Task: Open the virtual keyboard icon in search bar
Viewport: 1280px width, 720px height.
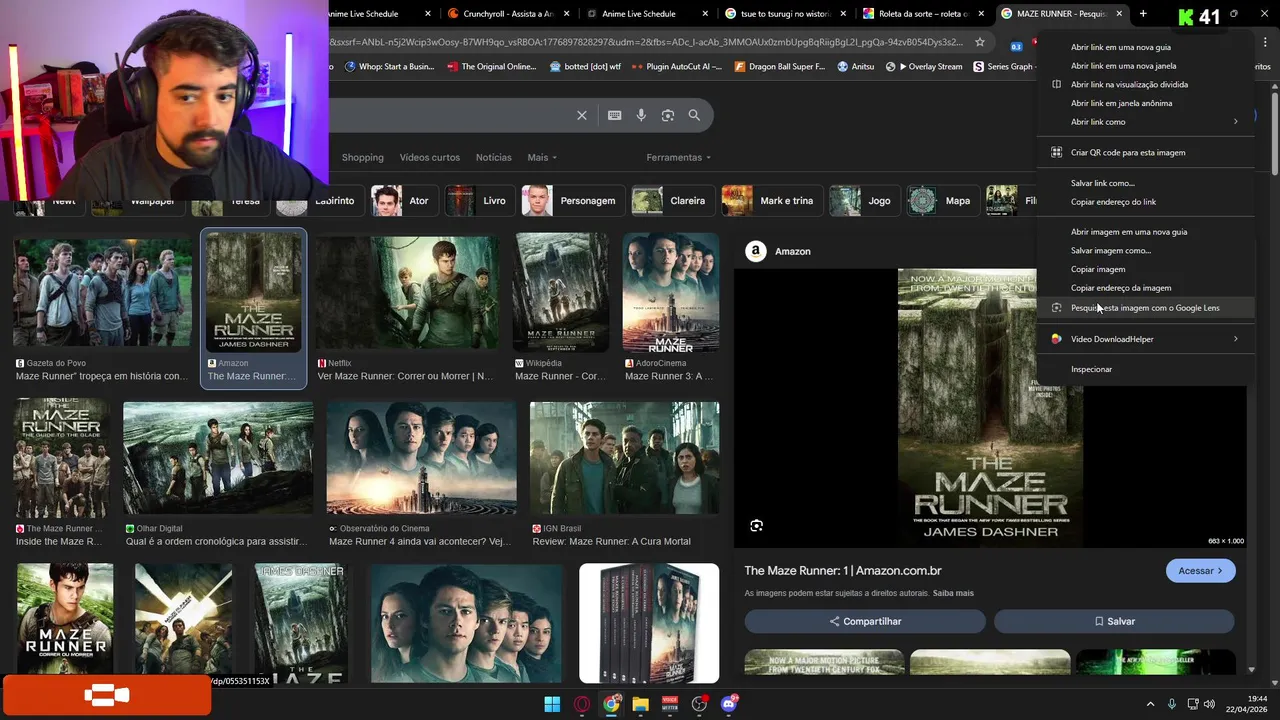Action: point(615,115)
